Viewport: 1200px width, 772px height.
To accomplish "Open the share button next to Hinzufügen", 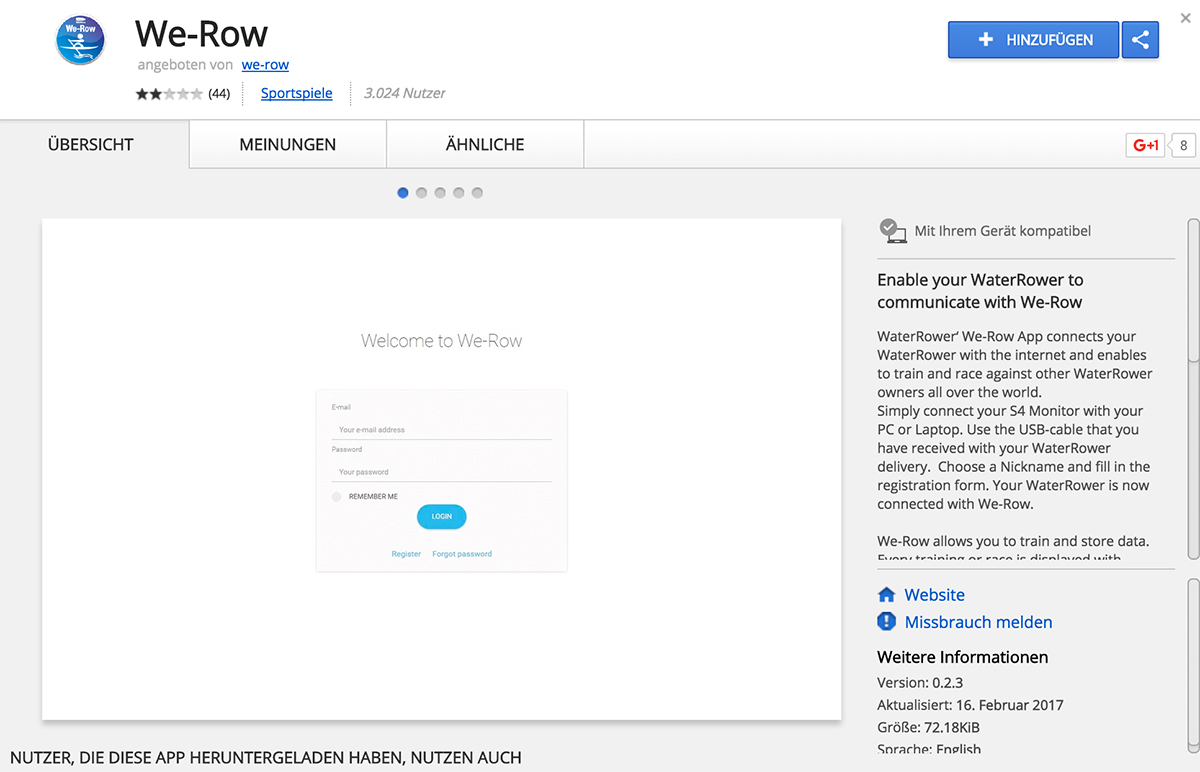I will [x=1140, y=40].
